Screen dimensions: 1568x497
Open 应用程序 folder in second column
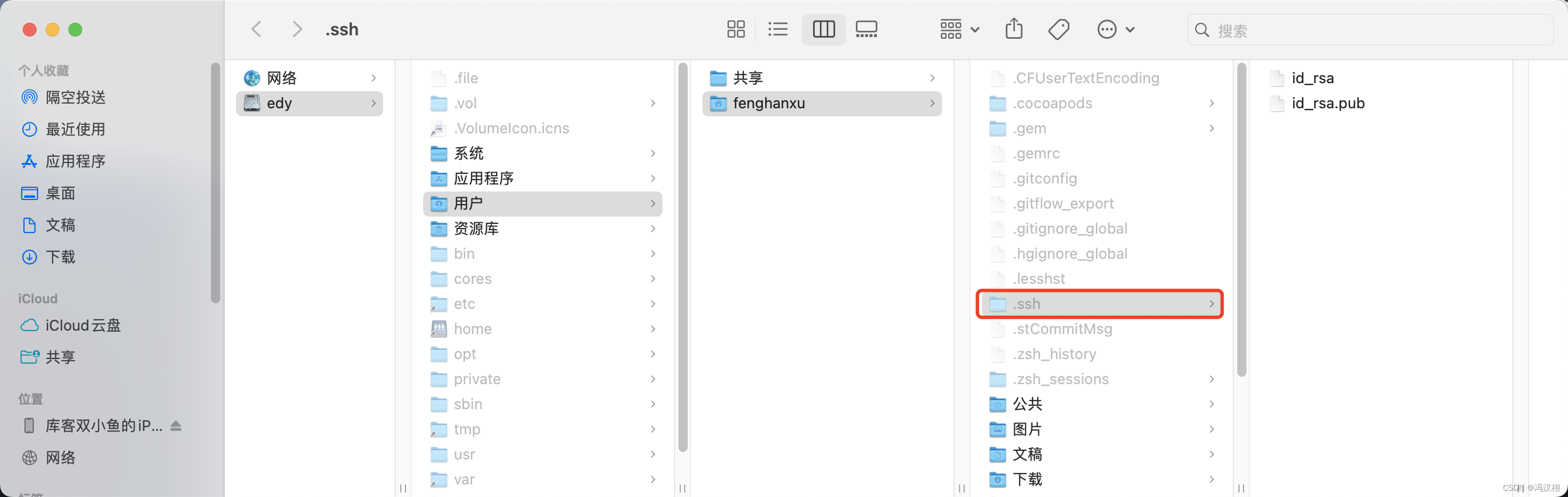542,178
